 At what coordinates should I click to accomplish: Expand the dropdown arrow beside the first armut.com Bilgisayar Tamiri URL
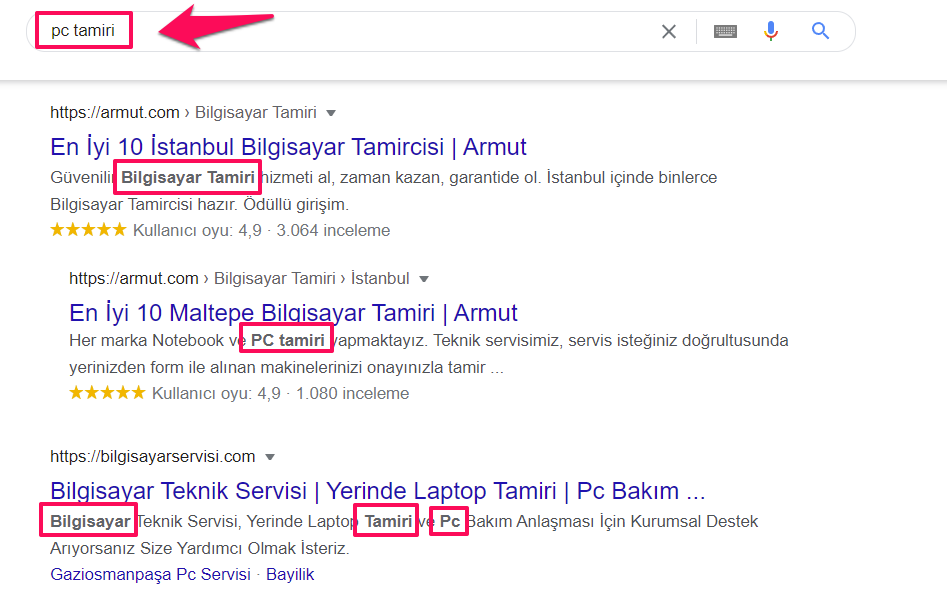click(x=331, y=113)
